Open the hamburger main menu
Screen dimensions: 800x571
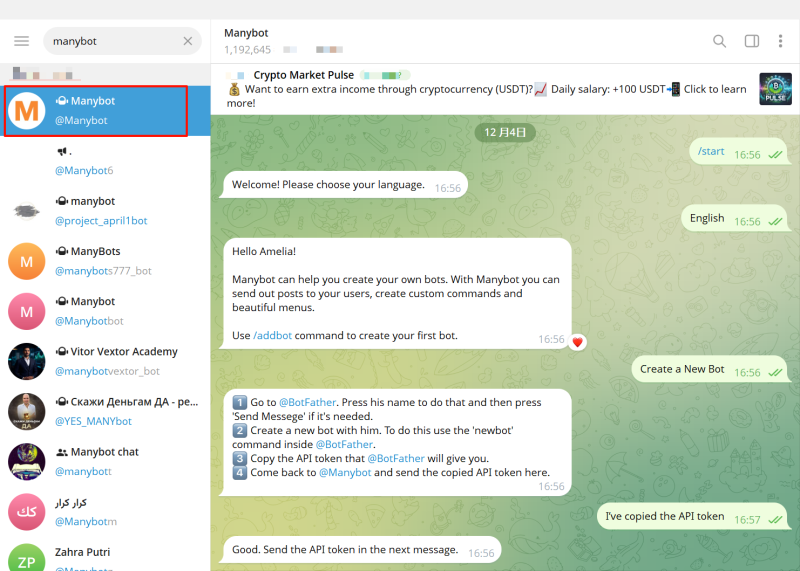(21, 41)
